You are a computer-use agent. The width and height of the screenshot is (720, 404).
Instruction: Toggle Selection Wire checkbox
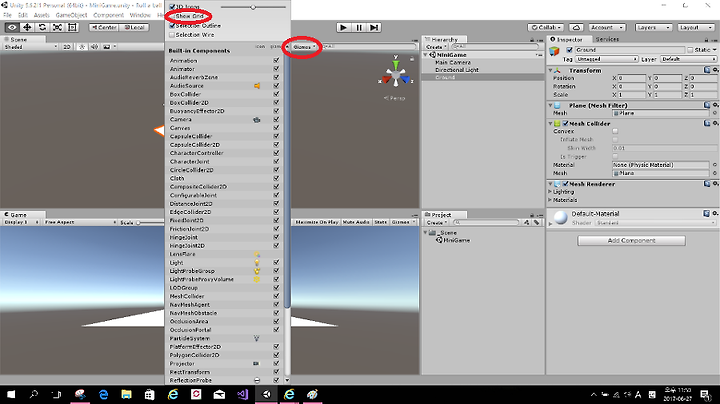(172, 35)
